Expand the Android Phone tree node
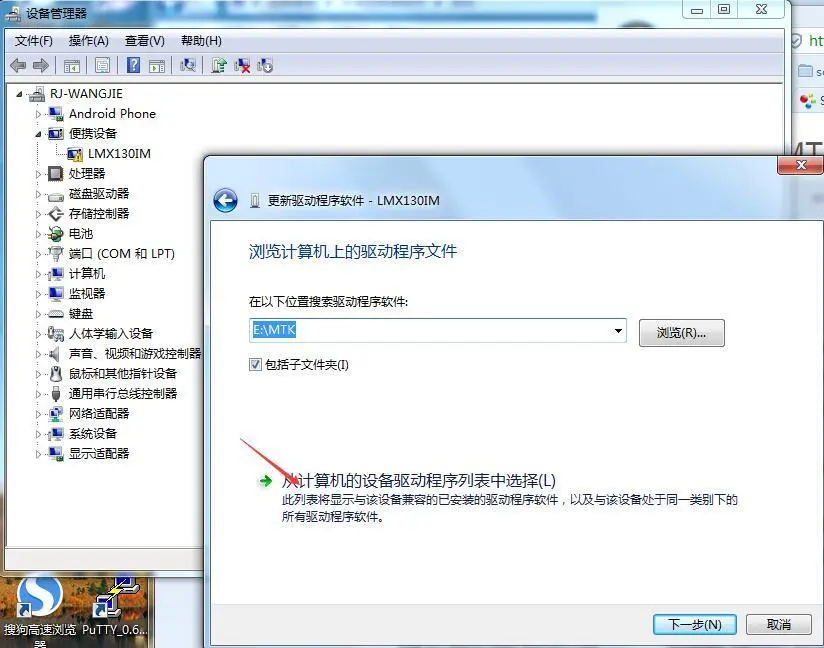Image resolution: width=824 pixels, height=648 pixels. tap(39, 113)
